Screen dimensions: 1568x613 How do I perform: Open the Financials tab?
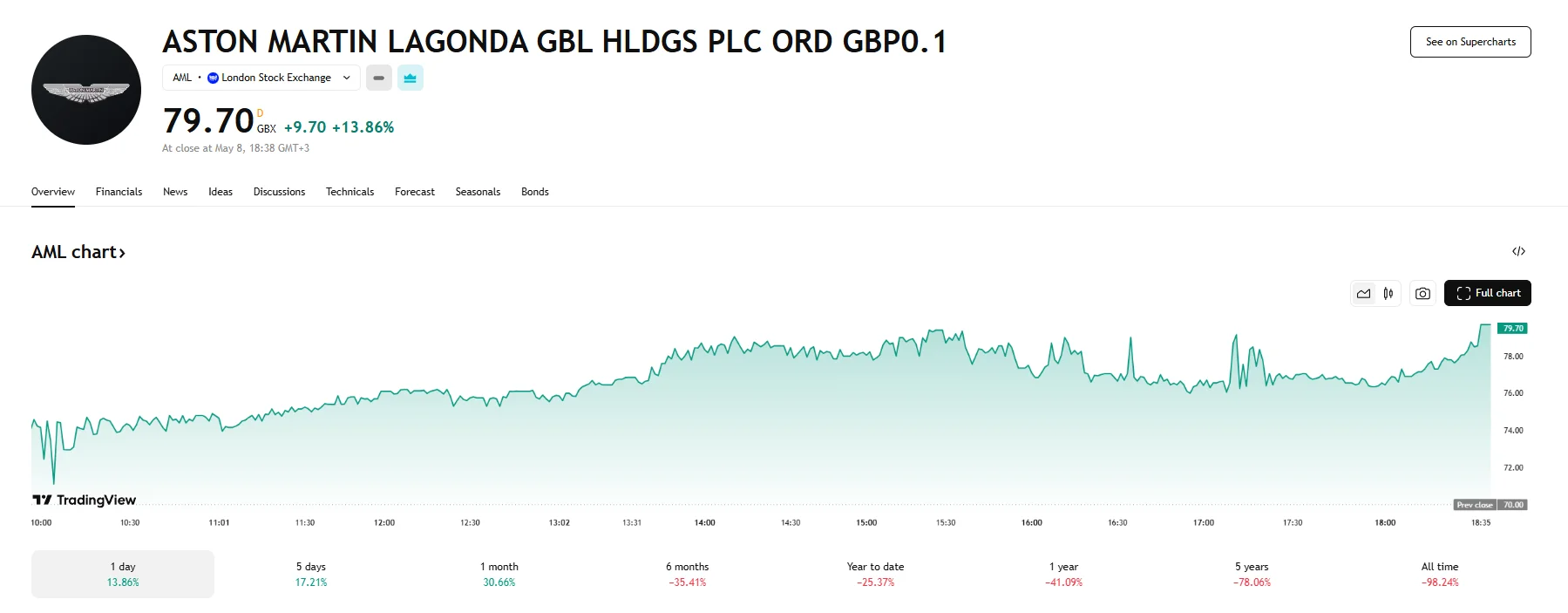(119, 192)
